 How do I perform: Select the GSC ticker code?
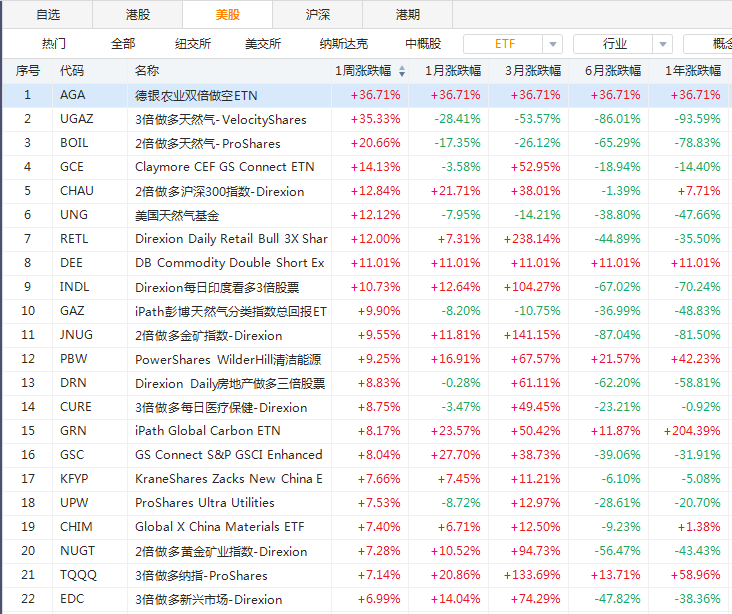click(x=72, y=454)
